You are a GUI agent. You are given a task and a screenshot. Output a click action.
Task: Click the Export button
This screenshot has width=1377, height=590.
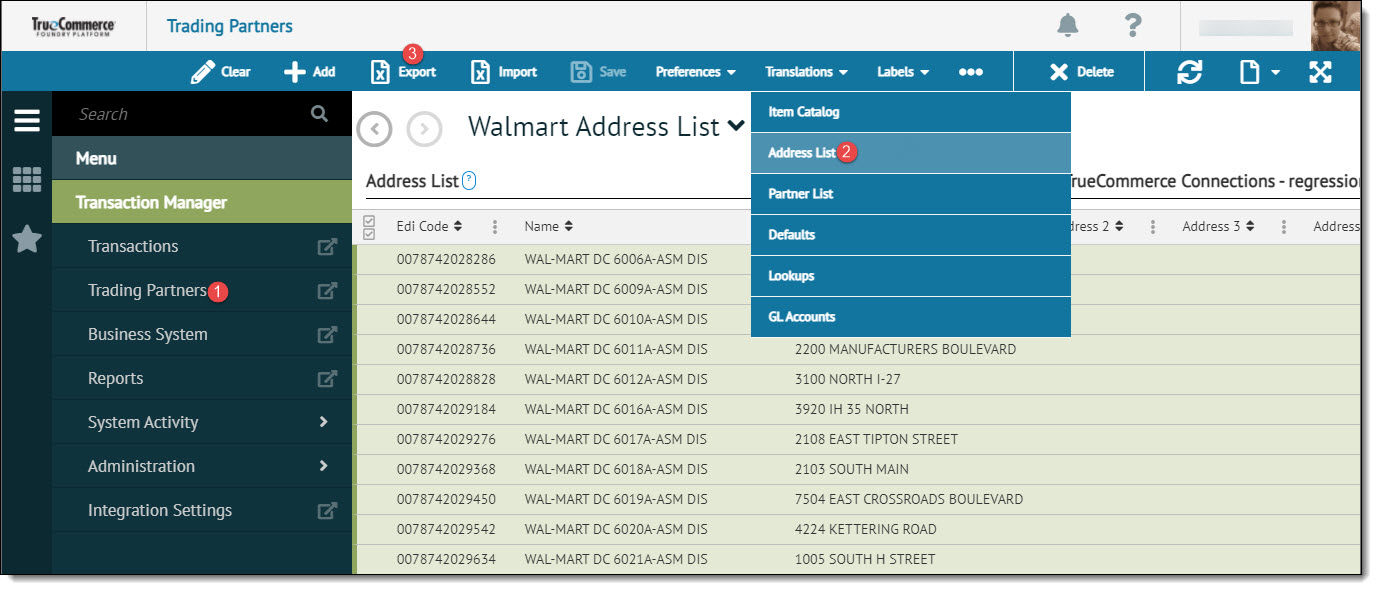pyautogui.click(x=403, y=72)
